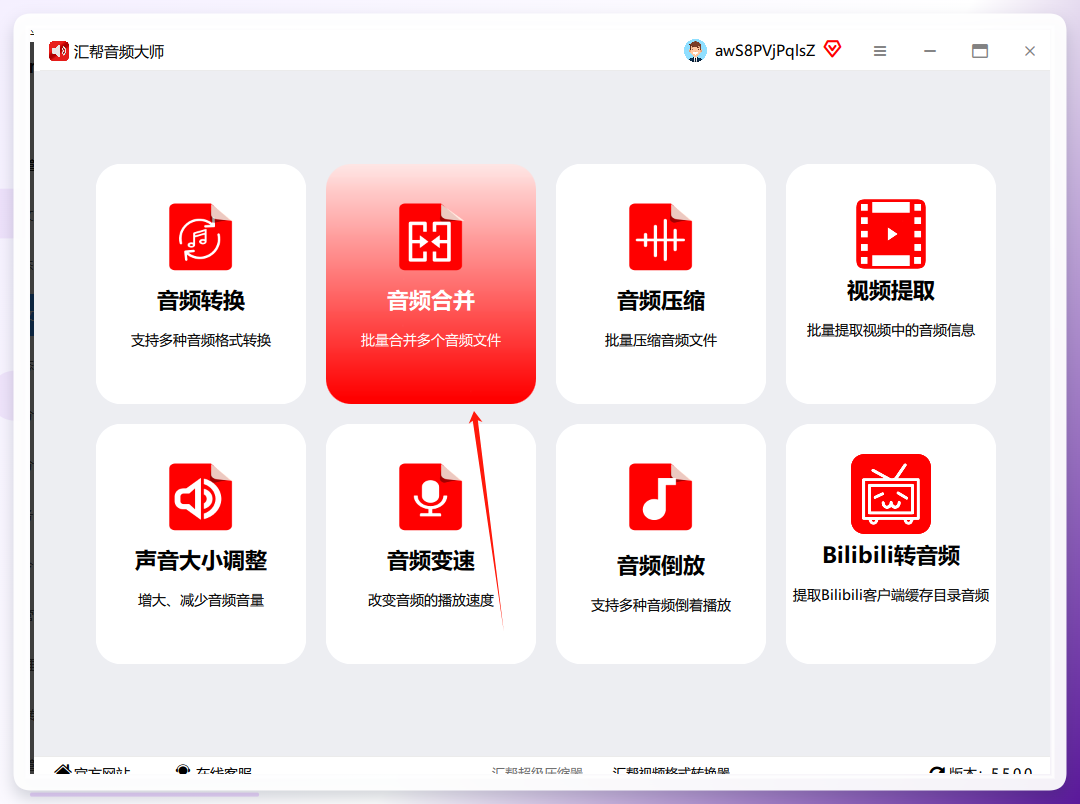Open the 官方网站 link in footer
This screenshot has width=1080, height=804.
pyautogui.click(x=92, y=770)
